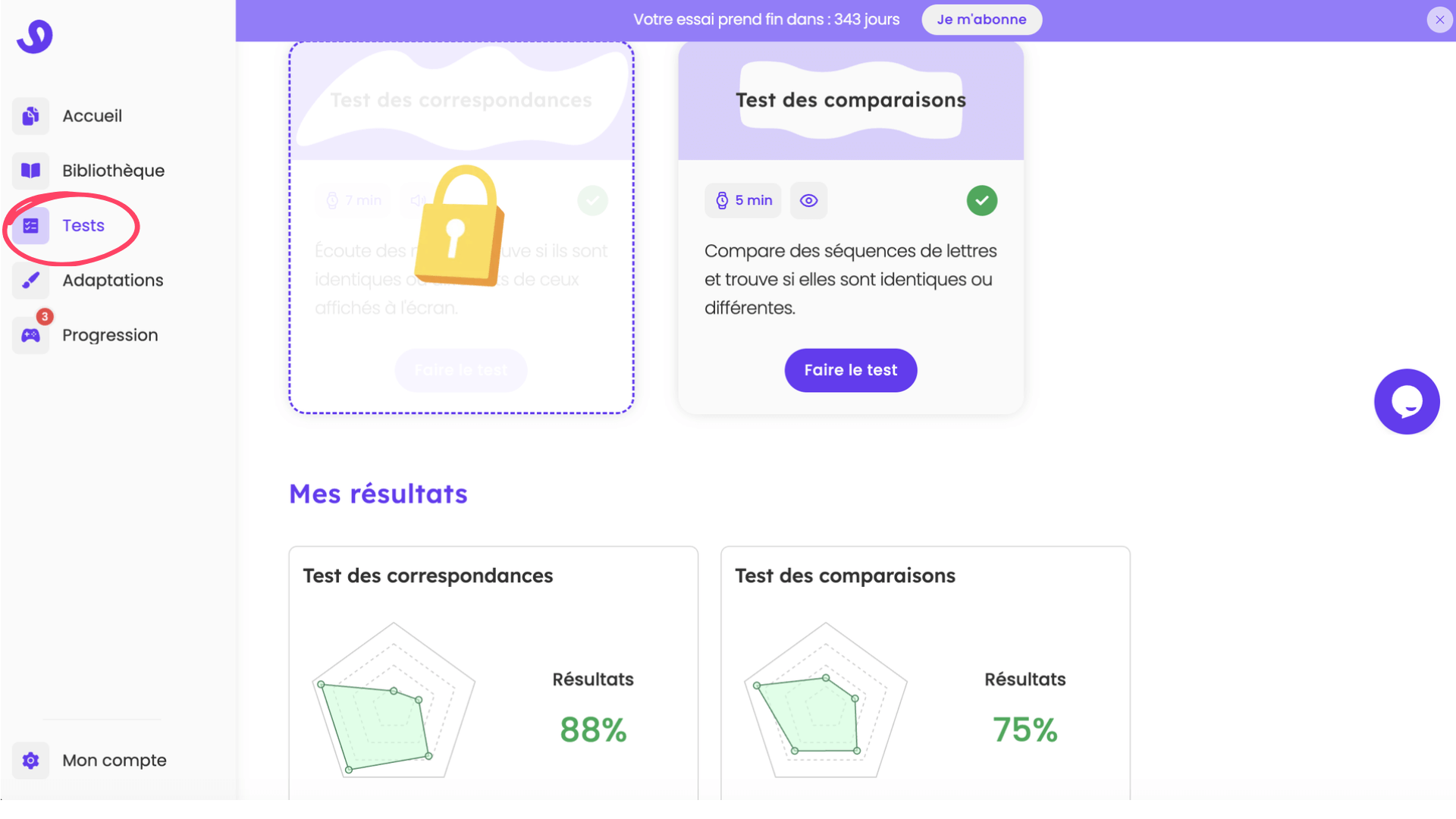Click the Je m'abonne subscribe button
This screenshot has height=819, width=1456.
click(x=981, y=20)
